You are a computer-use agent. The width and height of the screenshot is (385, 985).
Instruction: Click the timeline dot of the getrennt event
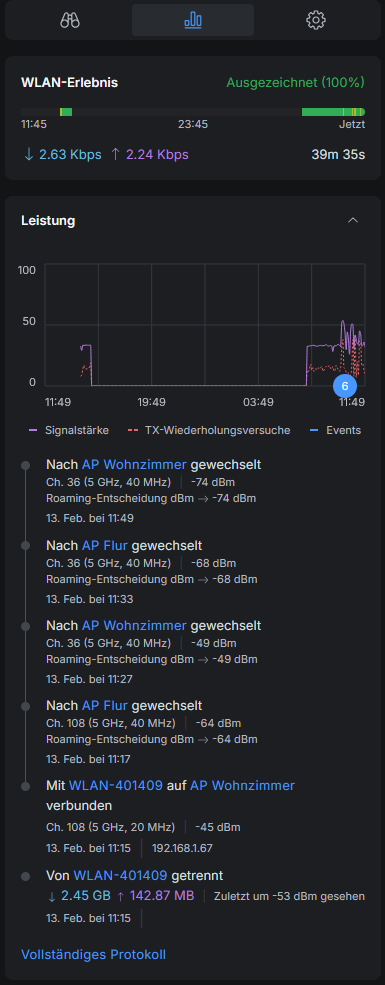pos(25,876)
